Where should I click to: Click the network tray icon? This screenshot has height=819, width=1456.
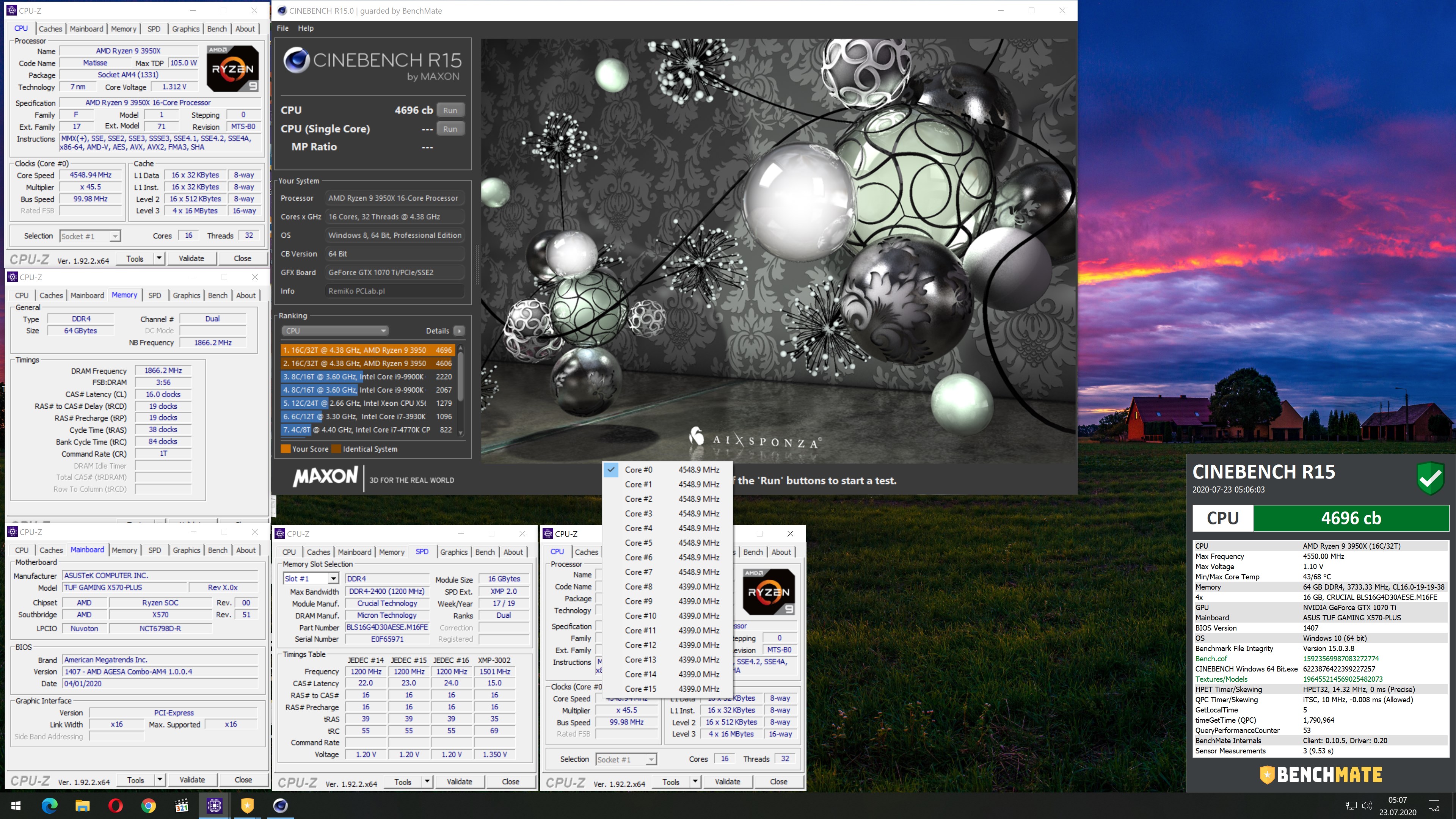point(1351,805)
